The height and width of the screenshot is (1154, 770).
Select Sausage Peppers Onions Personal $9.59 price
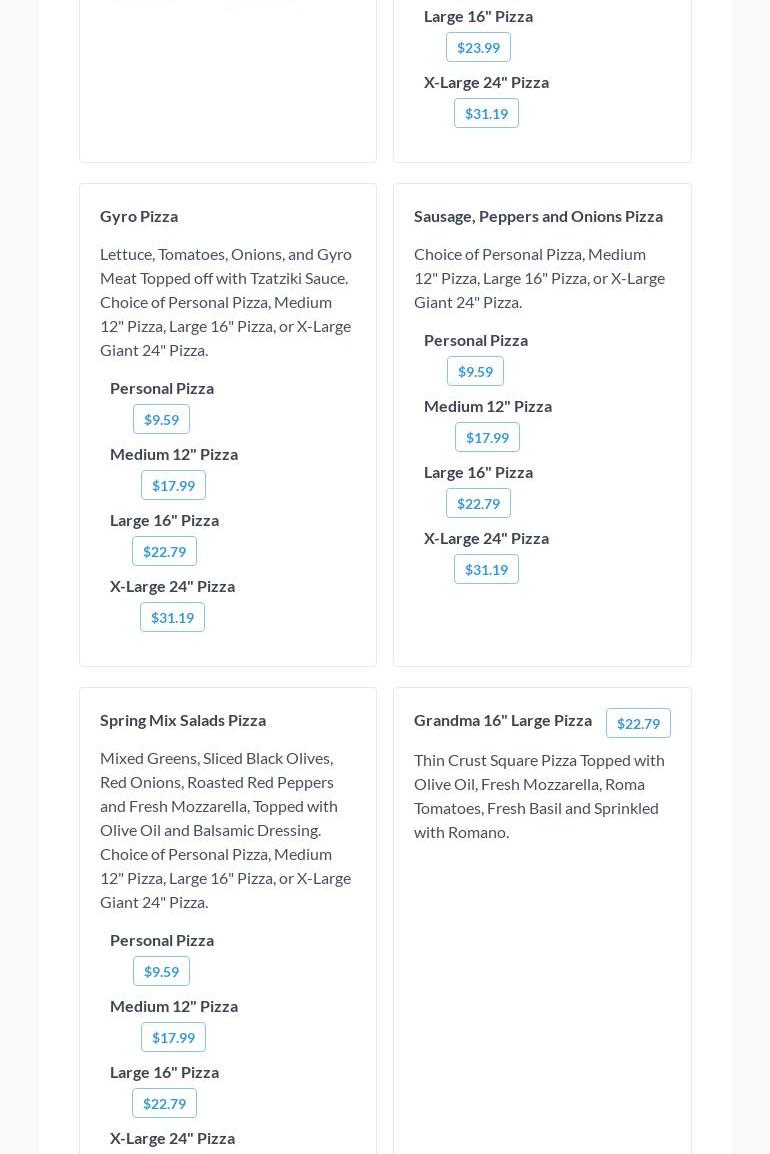(x=475, y=371)
